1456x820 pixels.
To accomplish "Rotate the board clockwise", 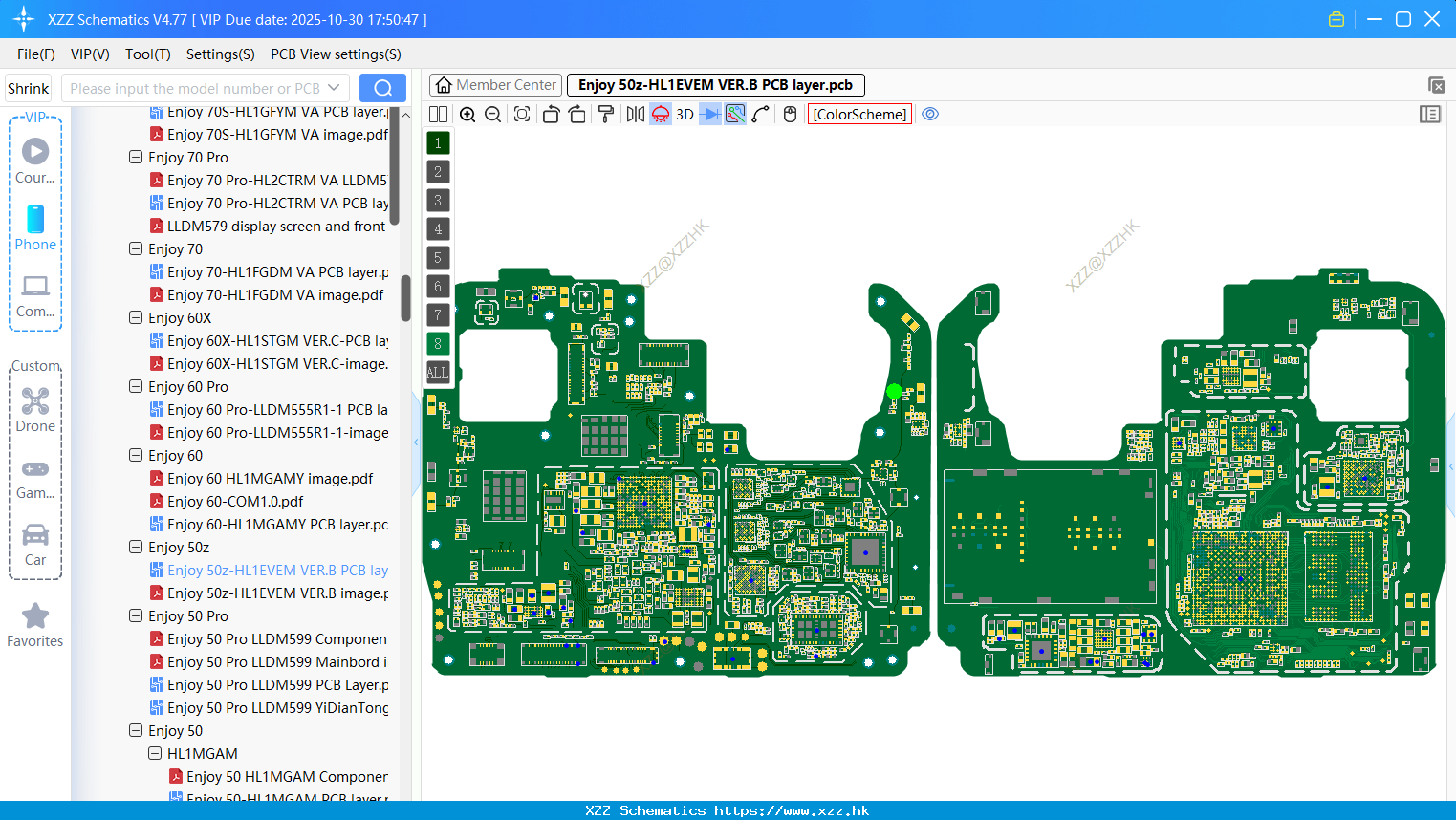I will pos(577,114).
